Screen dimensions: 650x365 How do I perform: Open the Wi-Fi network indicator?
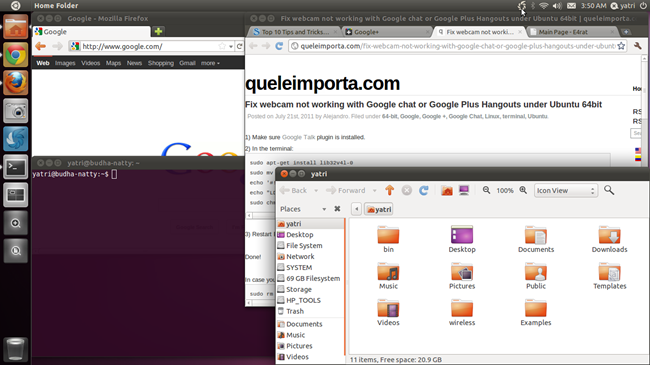544,5
